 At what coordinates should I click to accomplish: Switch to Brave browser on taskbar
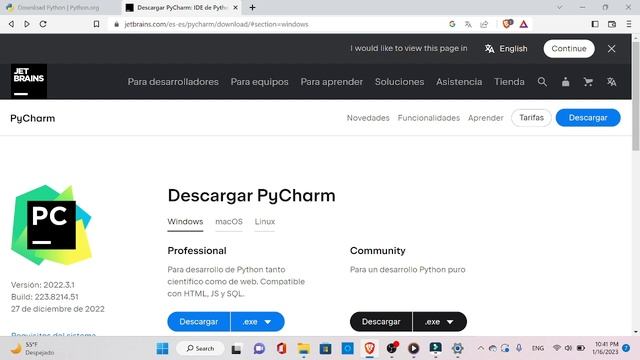[x=370, y=348]
